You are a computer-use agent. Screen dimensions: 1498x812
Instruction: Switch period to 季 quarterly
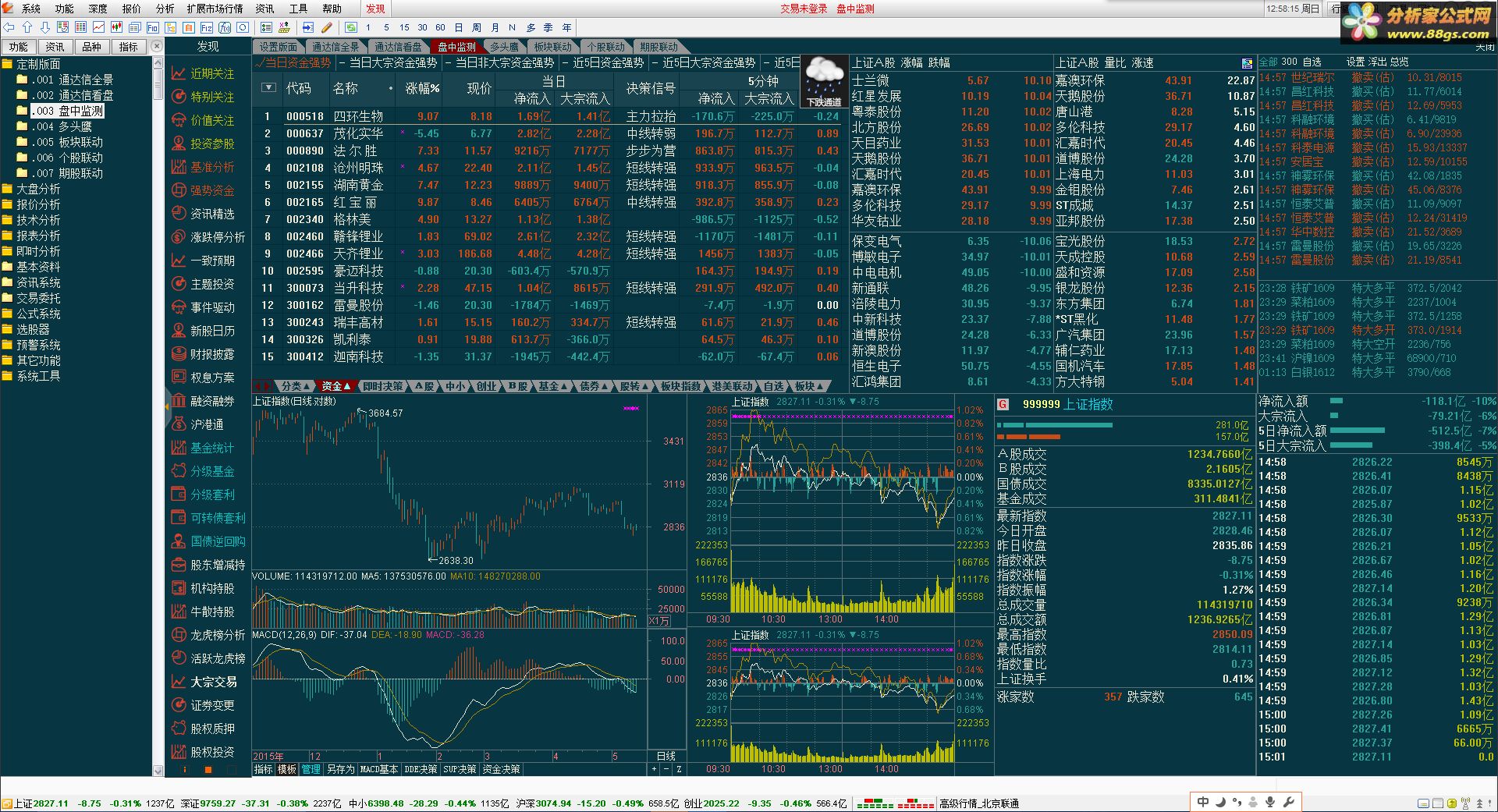(x=548, y=27)
